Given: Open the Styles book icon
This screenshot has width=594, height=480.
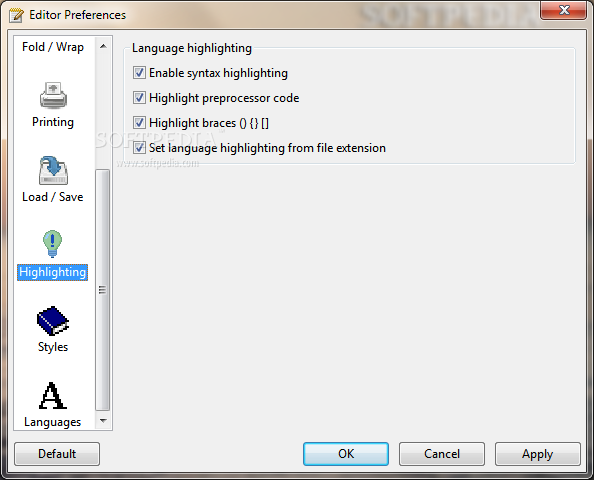Looking at the screenshot, I should [53, 321].
